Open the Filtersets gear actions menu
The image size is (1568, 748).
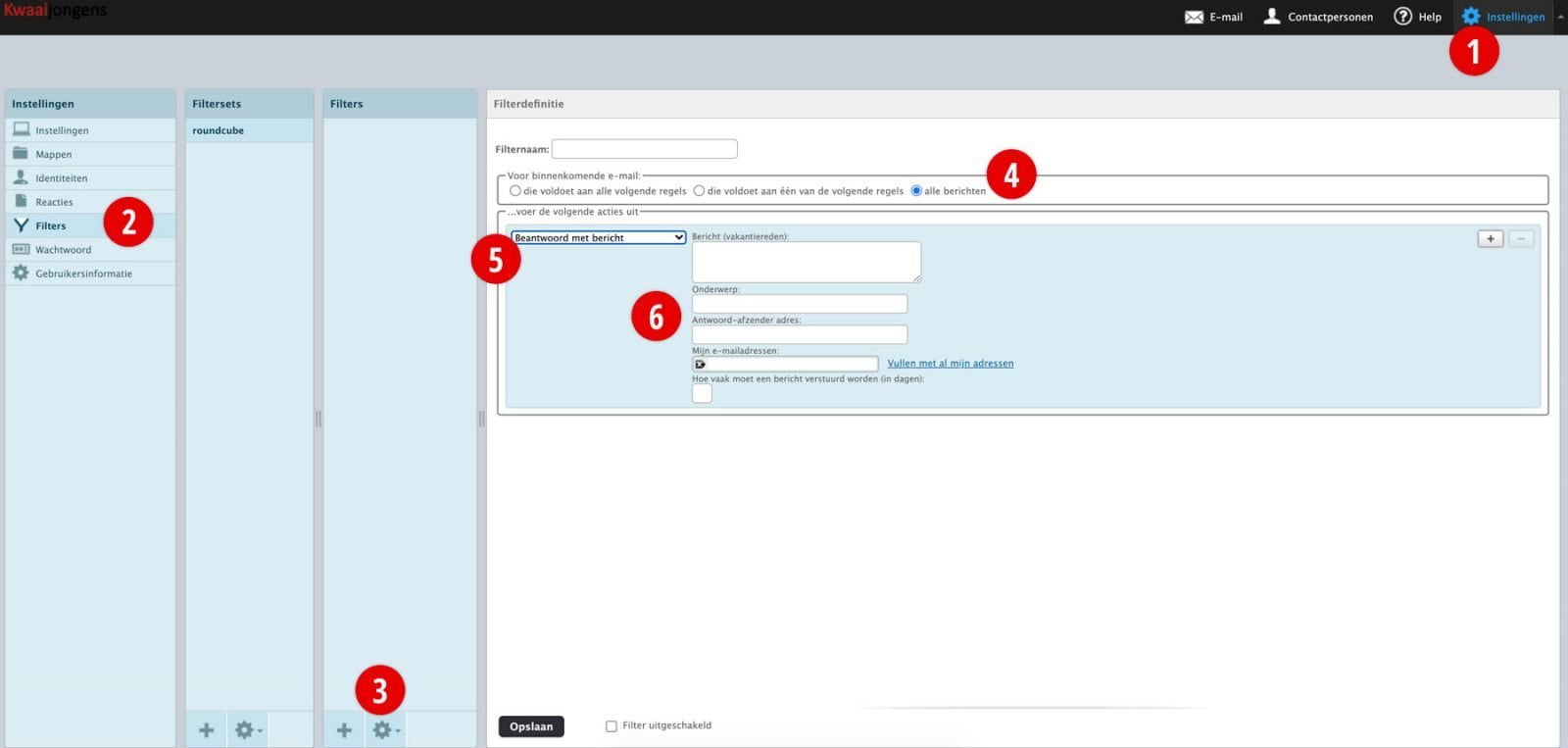246,730
